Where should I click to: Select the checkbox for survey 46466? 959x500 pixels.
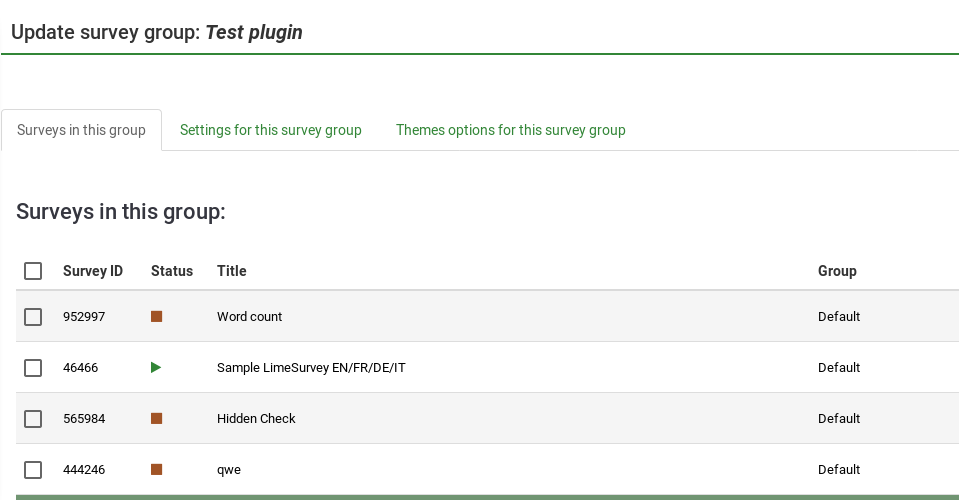(33, 368)
